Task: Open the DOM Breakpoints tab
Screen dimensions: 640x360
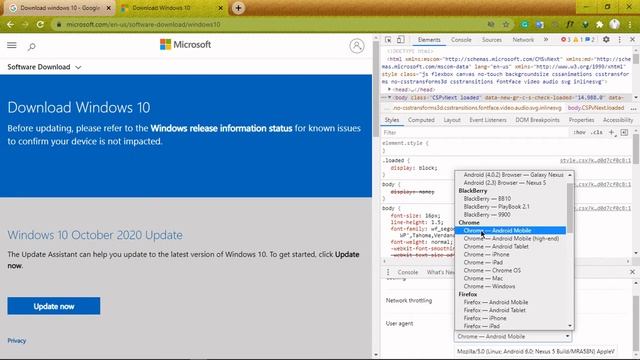Action: [x=537, y=120]
